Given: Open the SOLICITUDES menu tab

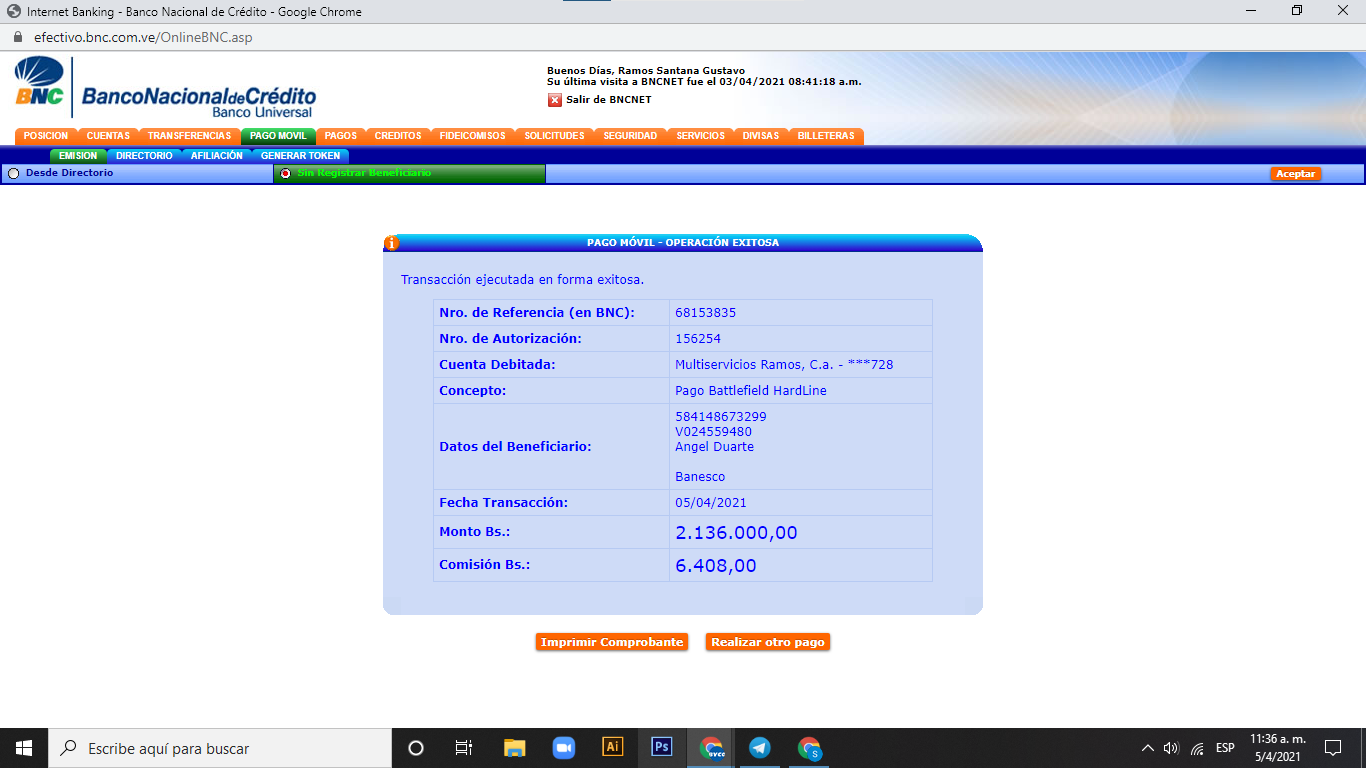Looking at the screenshot, I should [x=554, y=136].
